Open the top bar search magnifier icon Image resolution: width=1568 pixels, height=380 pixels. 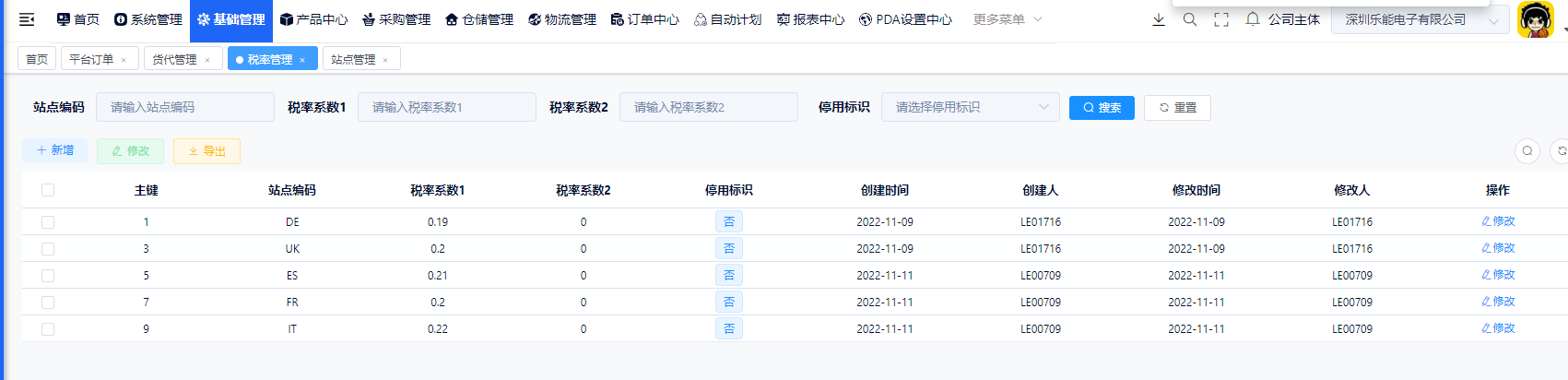pos(1190,19)
